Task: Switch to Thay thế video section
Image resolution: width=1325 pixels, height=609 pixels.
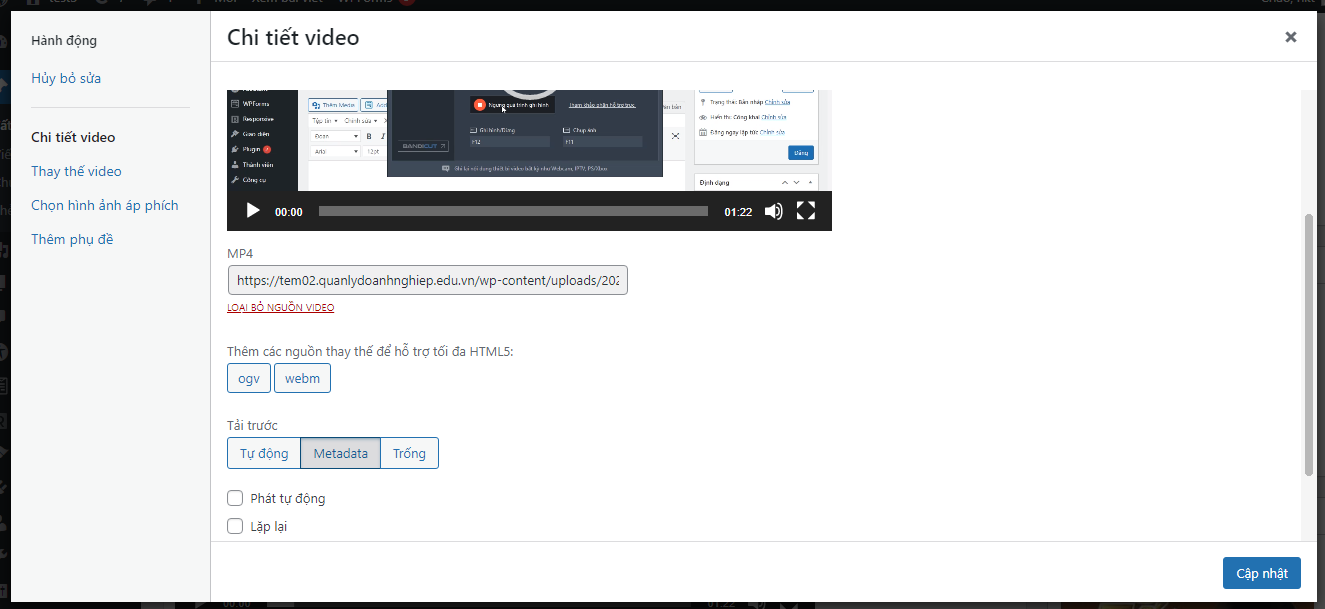Action: [x=76, y=171]
